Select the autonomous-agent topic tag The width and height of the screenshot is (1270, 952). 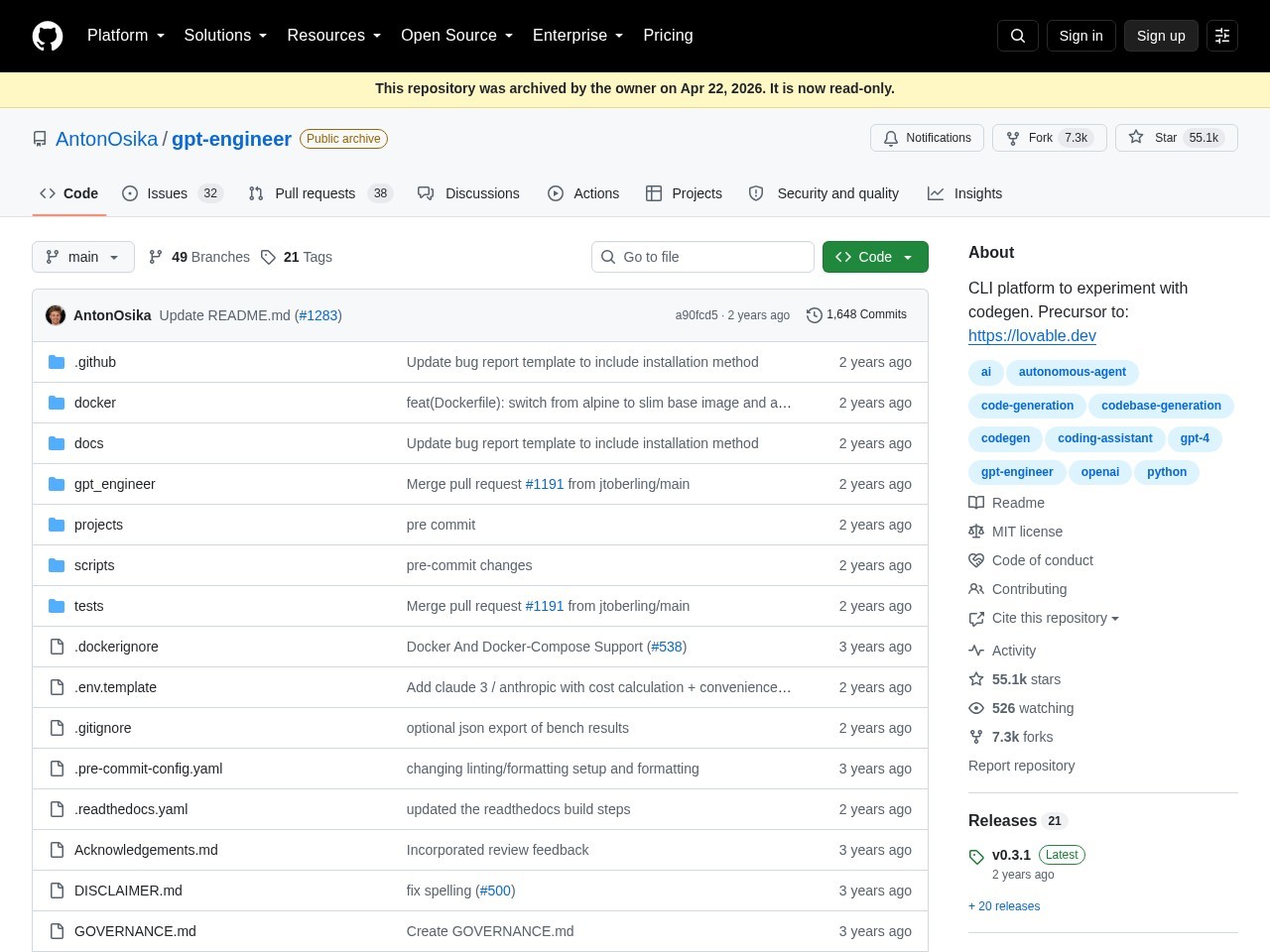coord(1073,372)
